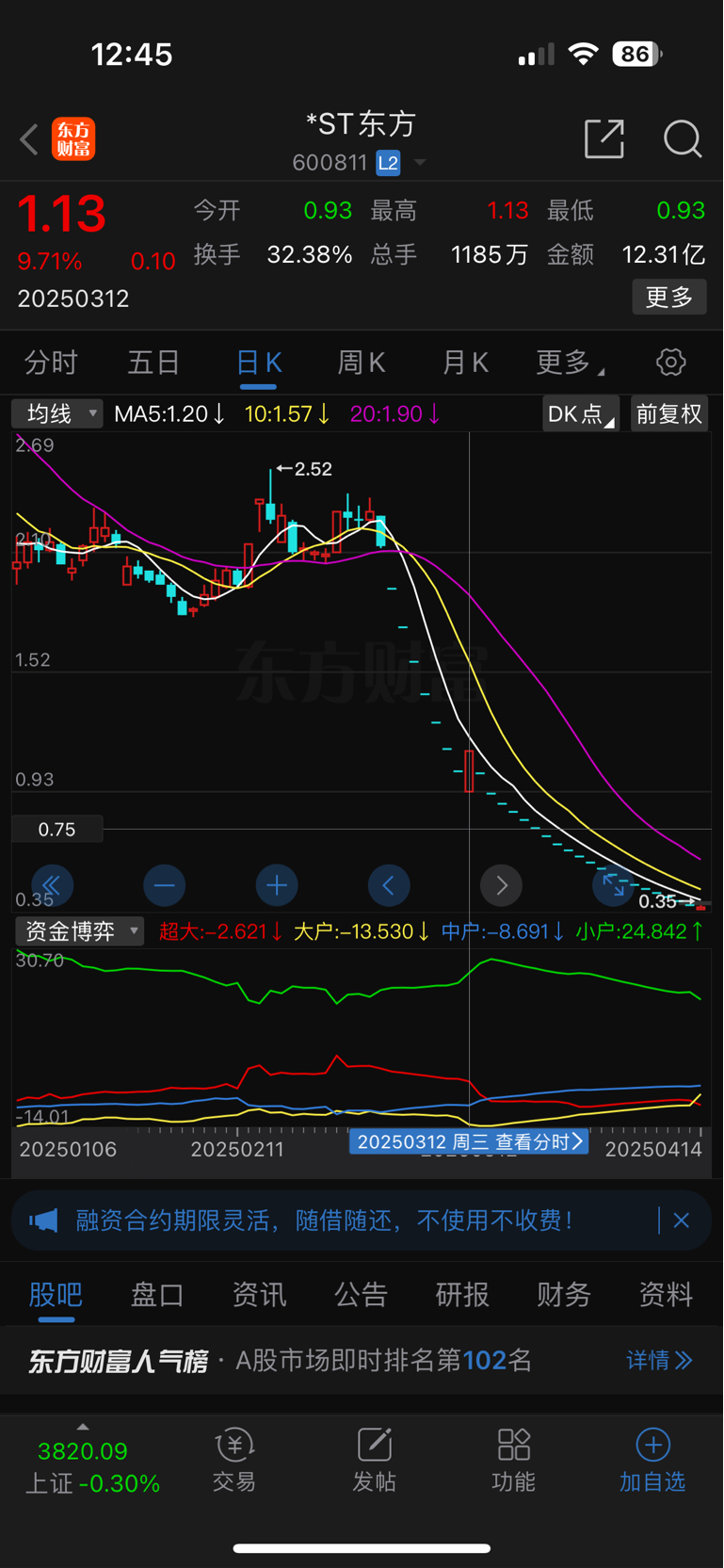Open the 资料 tab
The width and height of the screenshot is (724, 1568).
click(x=666, y=1295)
